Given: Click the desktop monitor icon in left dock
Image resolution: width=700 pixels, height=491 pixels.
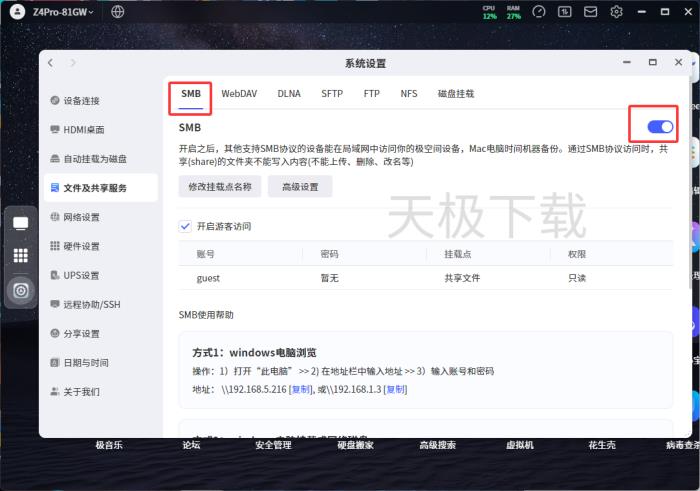Looking at the screenshot, I should [x=20, y=223].
